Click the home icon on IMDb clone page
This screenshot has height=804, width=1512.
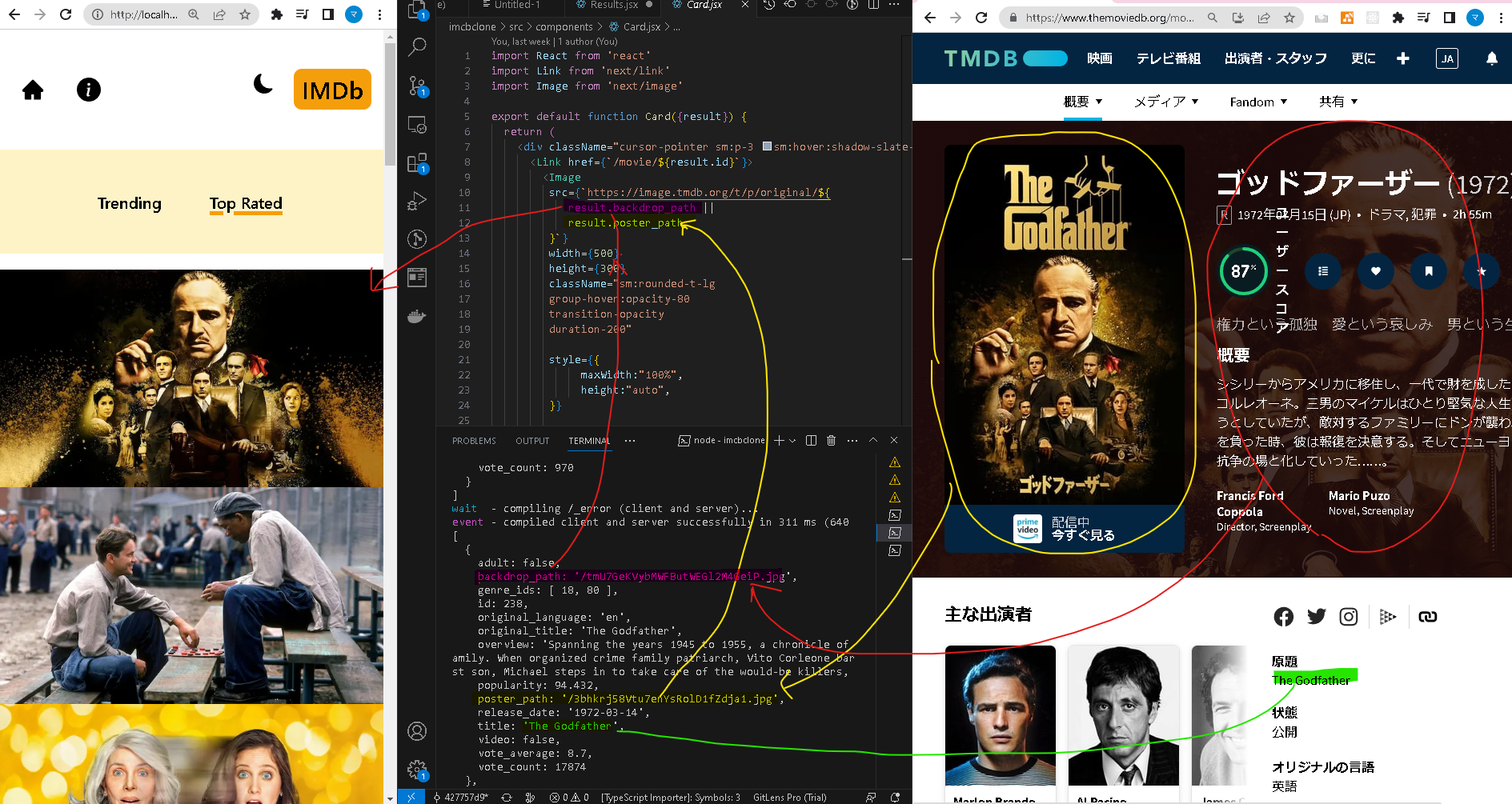pos(33,90)
